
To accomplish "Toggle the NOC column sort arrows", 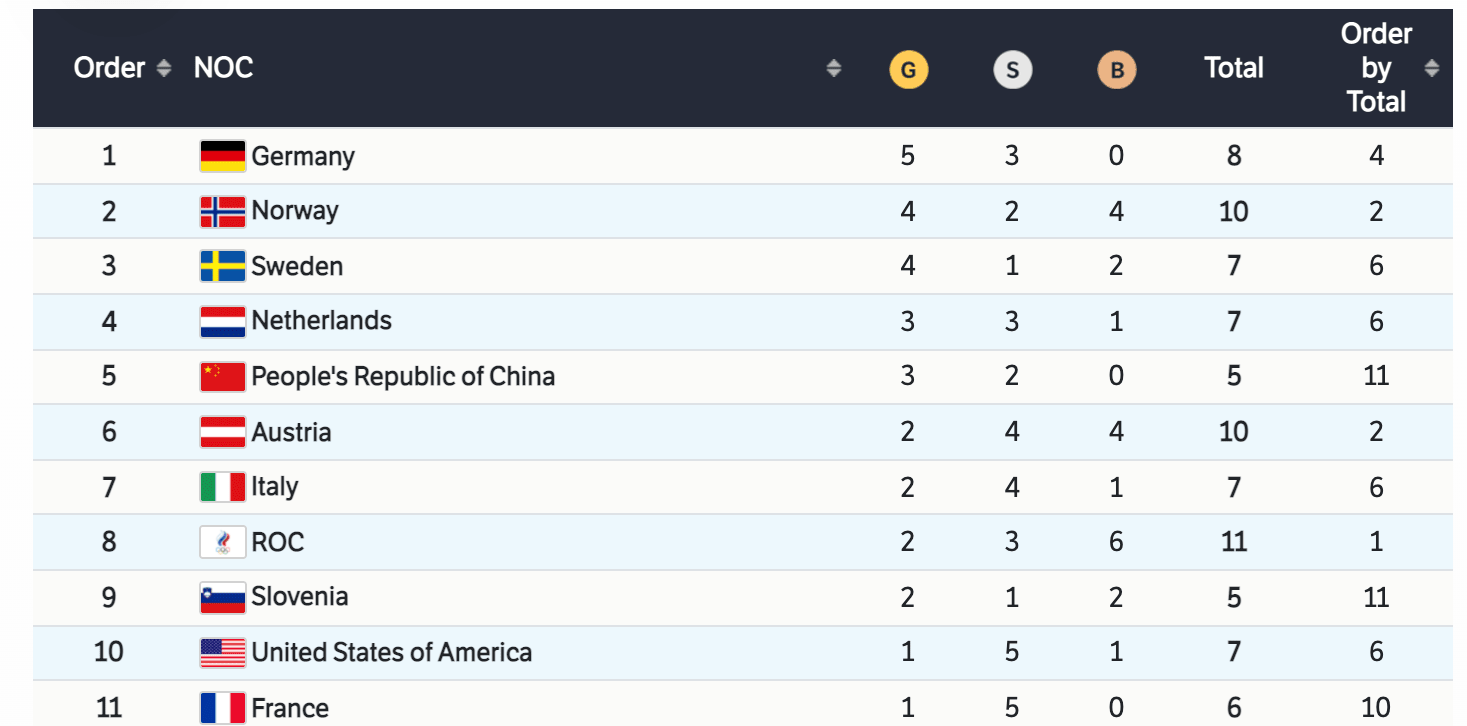I will (833, 68).
